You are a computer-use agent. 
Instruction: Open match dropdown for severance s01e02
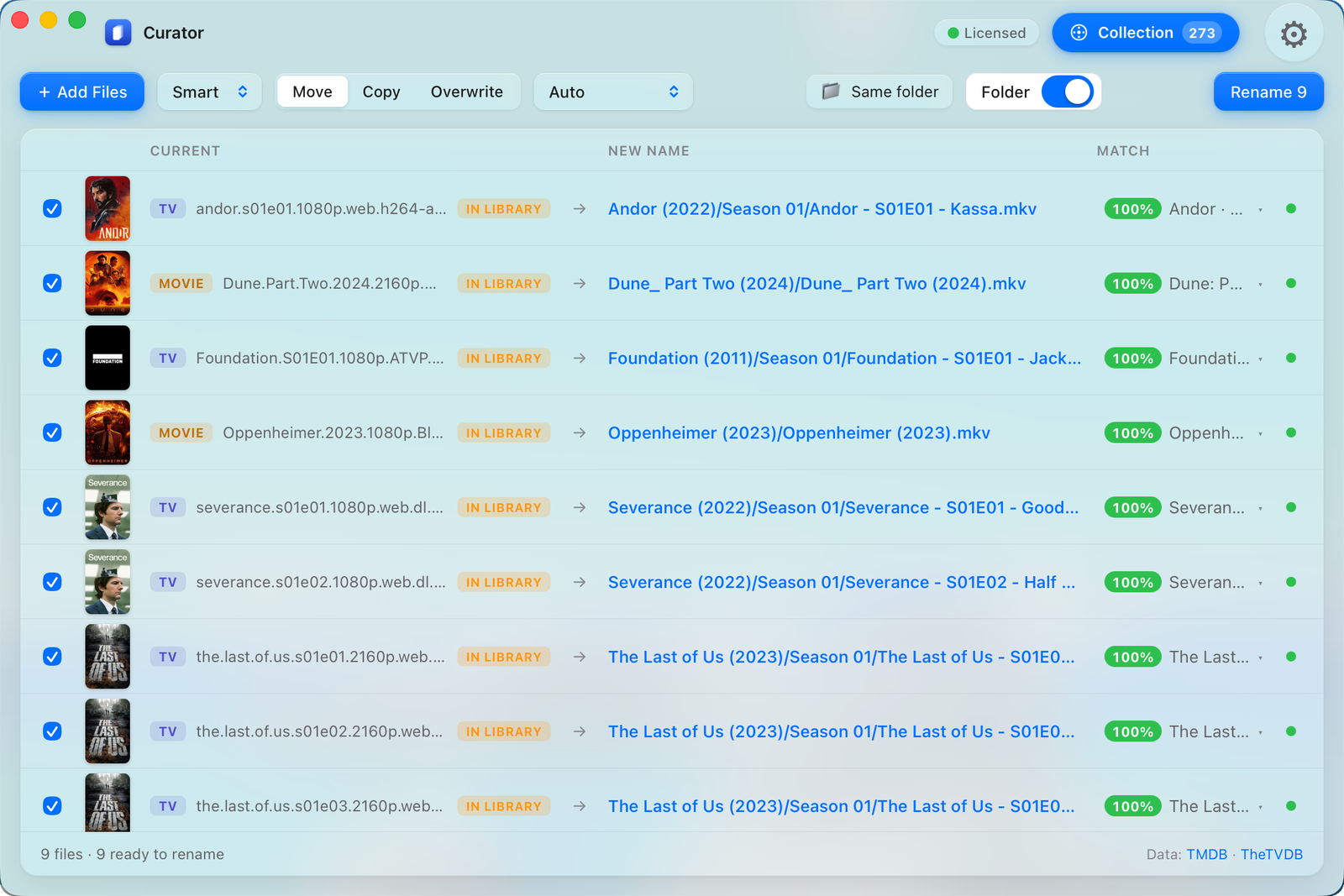coord(1260,584)
